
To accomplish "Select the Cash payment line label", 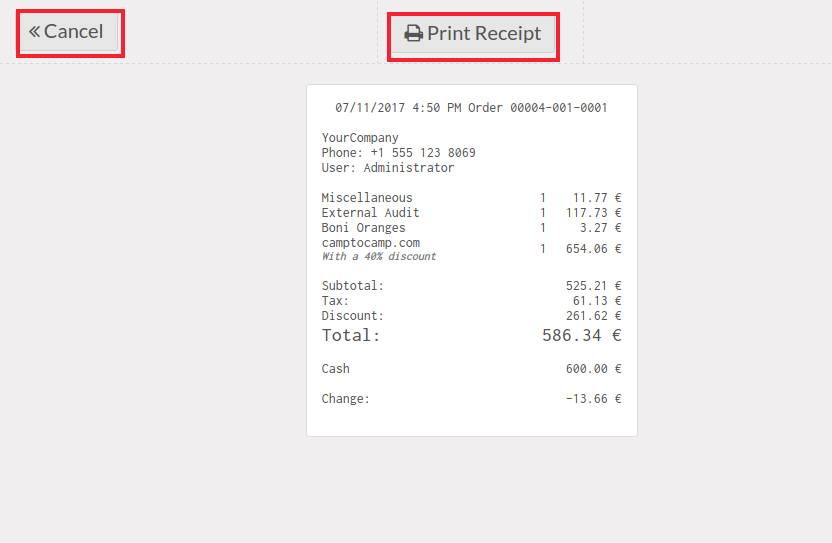I will coord(336,369).
